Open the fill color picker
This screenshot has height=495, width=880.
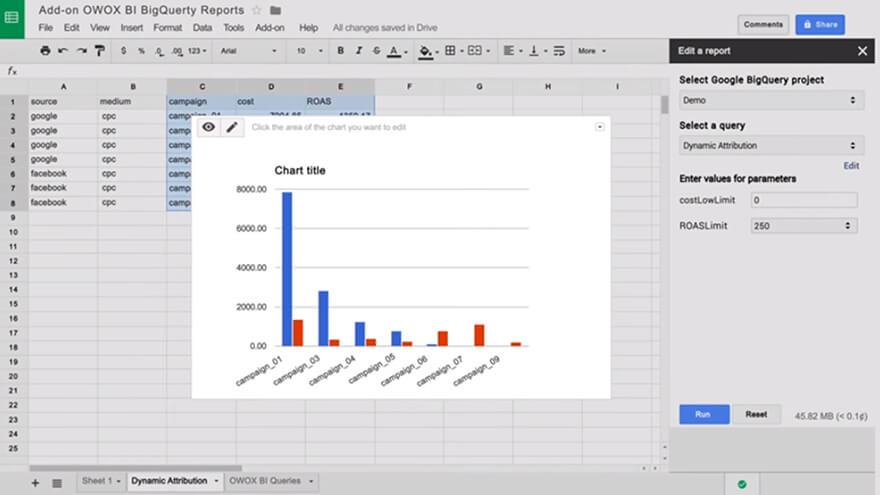tap(427, 51)
